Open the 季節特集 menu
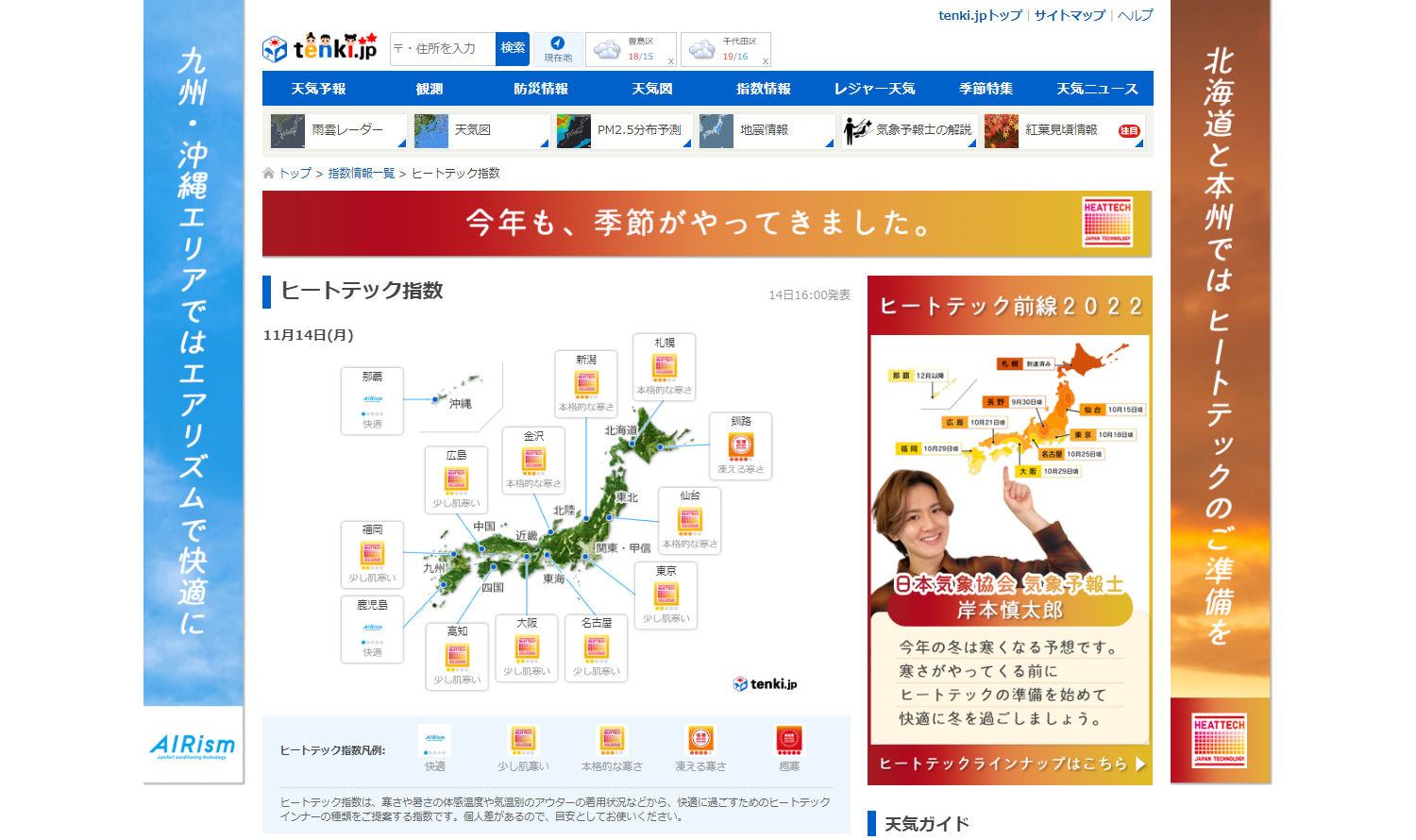The width and height of the screenshot is (1416, 840). pos(986,89)
